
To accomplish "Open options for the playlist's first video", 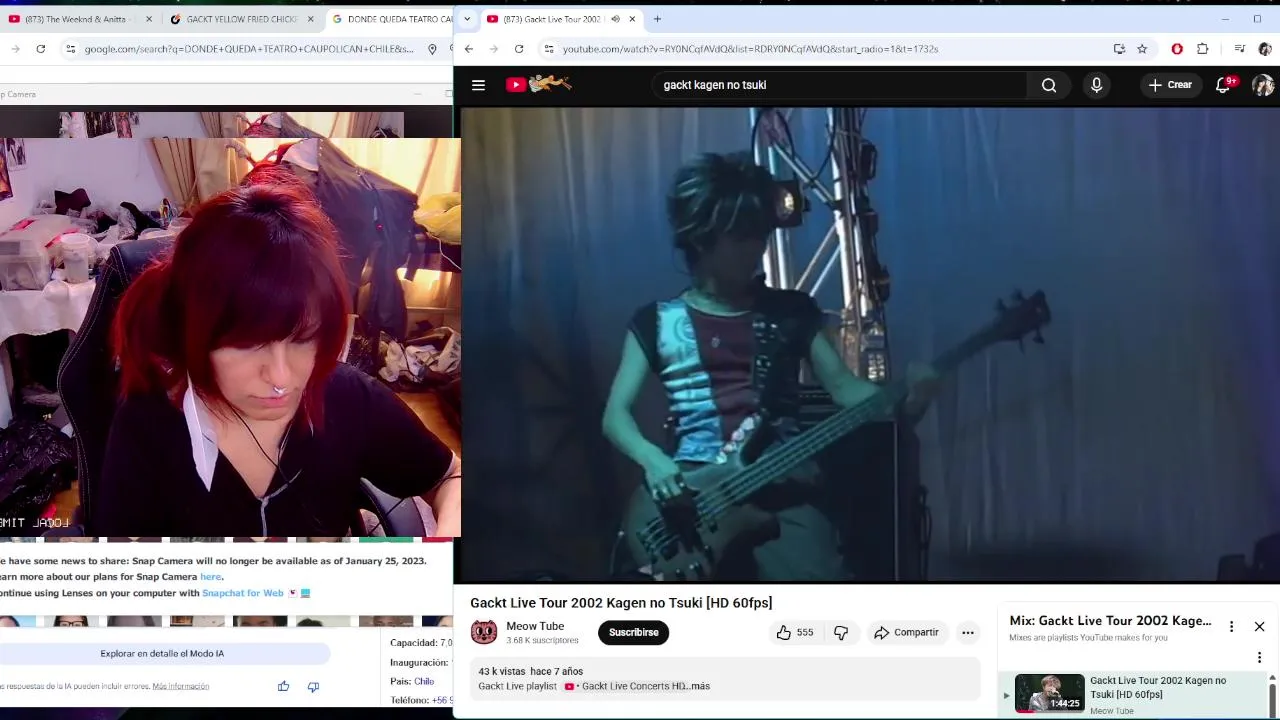I will coord(1259,657).
